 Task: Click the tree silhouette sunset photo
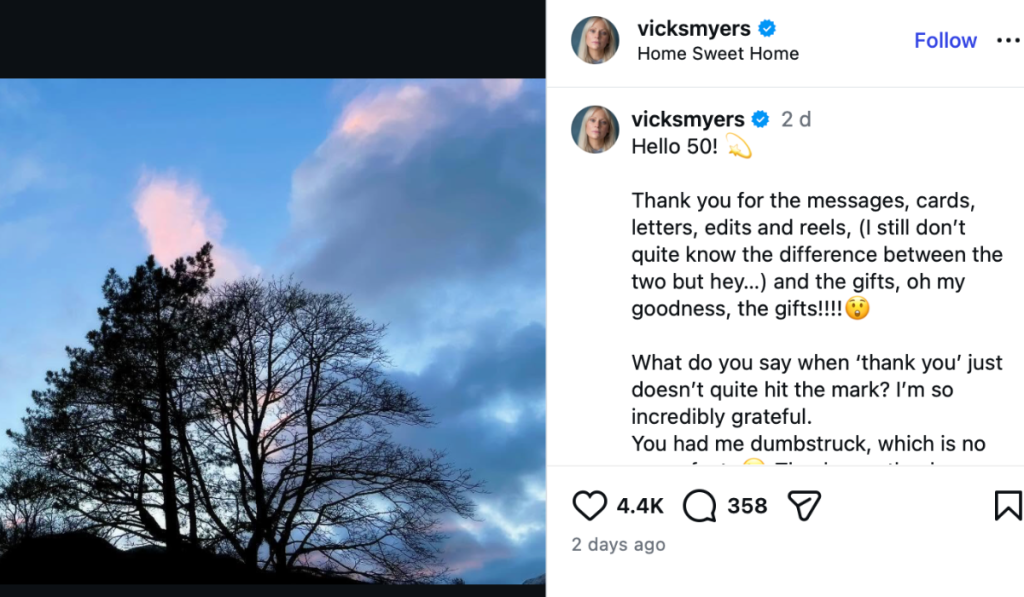tap(272, 330)
